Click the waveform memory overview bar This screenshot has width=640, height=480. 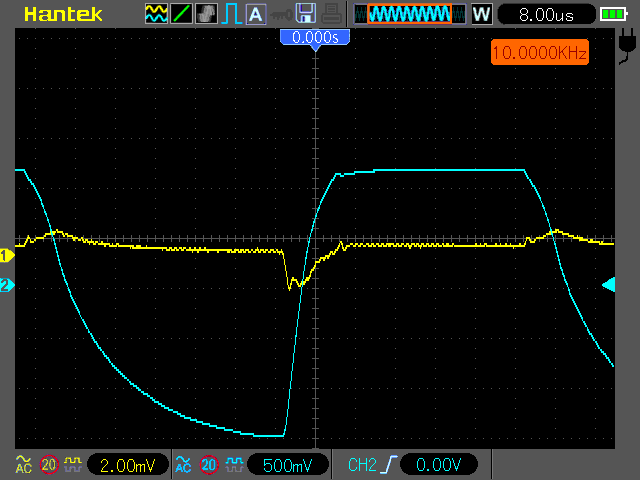[410, 14]
